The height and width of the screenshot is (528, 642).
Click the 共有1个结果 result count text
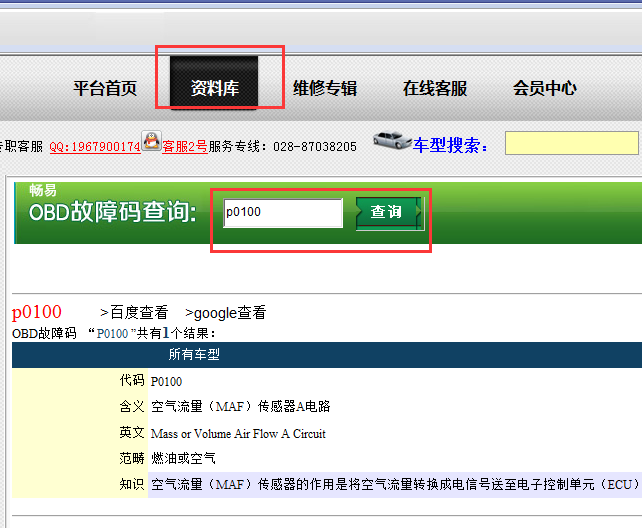click(x=176, y=333)
